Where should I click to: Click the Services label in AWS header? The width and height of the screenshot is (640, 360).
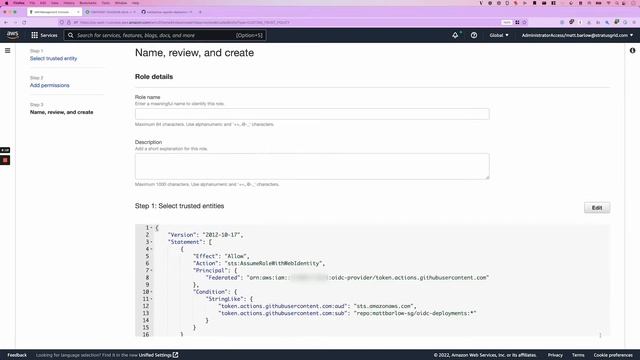[x=49, y=36]
